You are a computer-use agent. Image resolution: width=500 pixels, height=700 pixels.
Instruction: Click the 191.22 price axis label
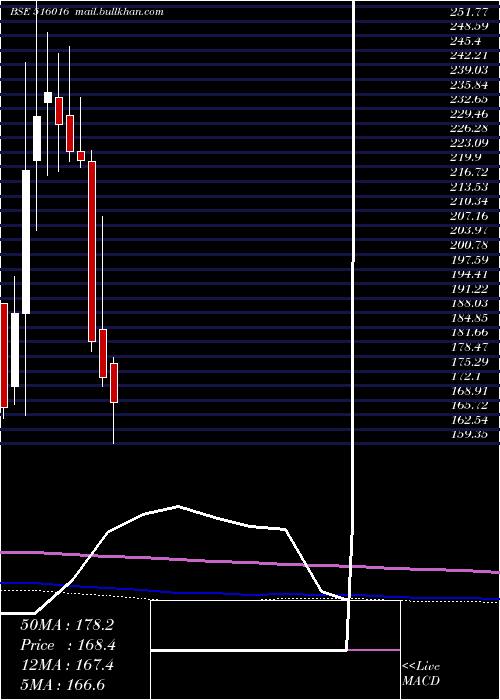click(x=469, y=289)
